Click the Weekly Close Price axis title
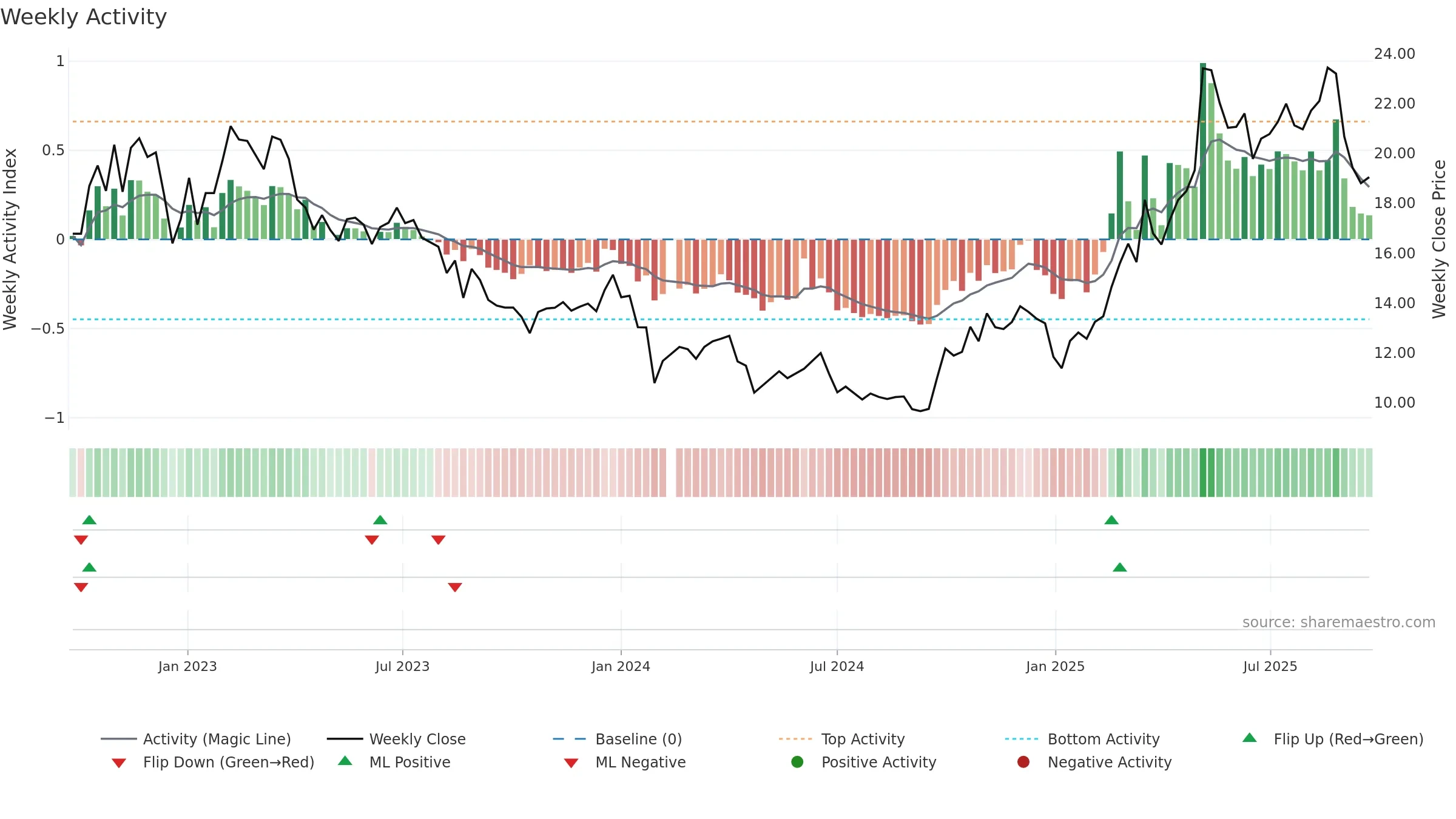The width and height of the screenshot is (1456, 819). coord(1439,239)
